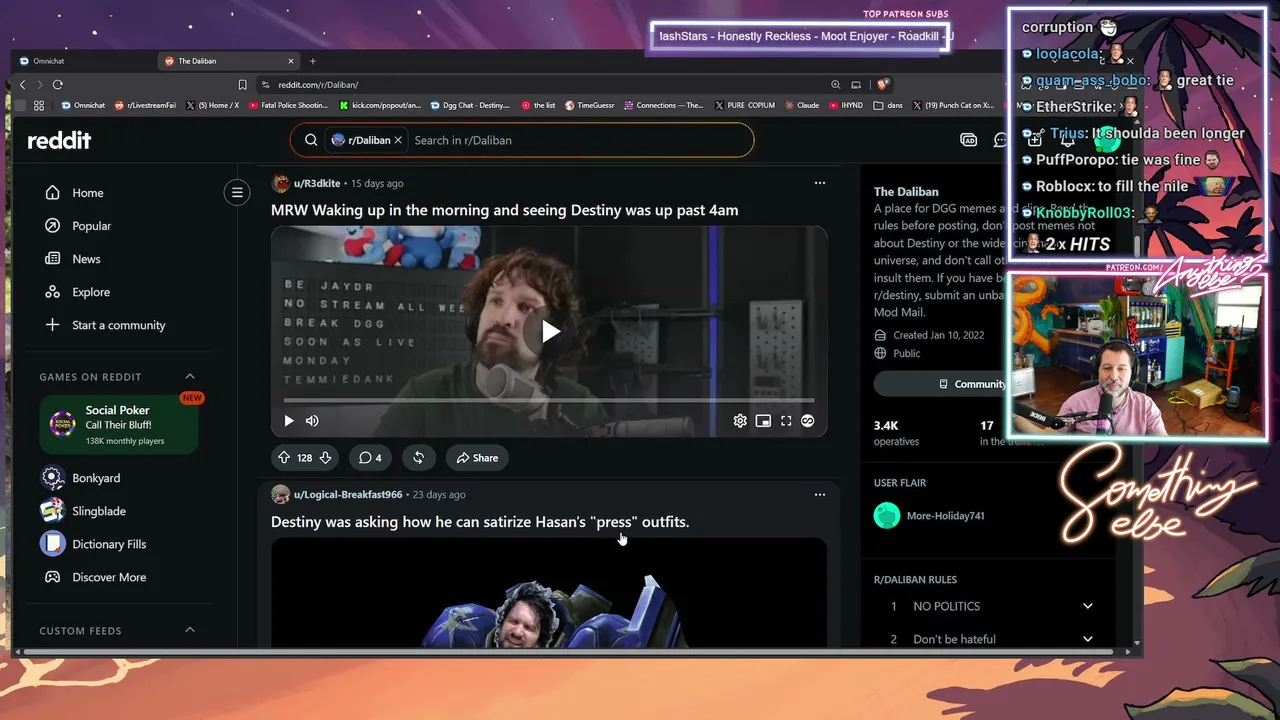
Task: Reload the reddit page
Action: [x=57, y=85]
